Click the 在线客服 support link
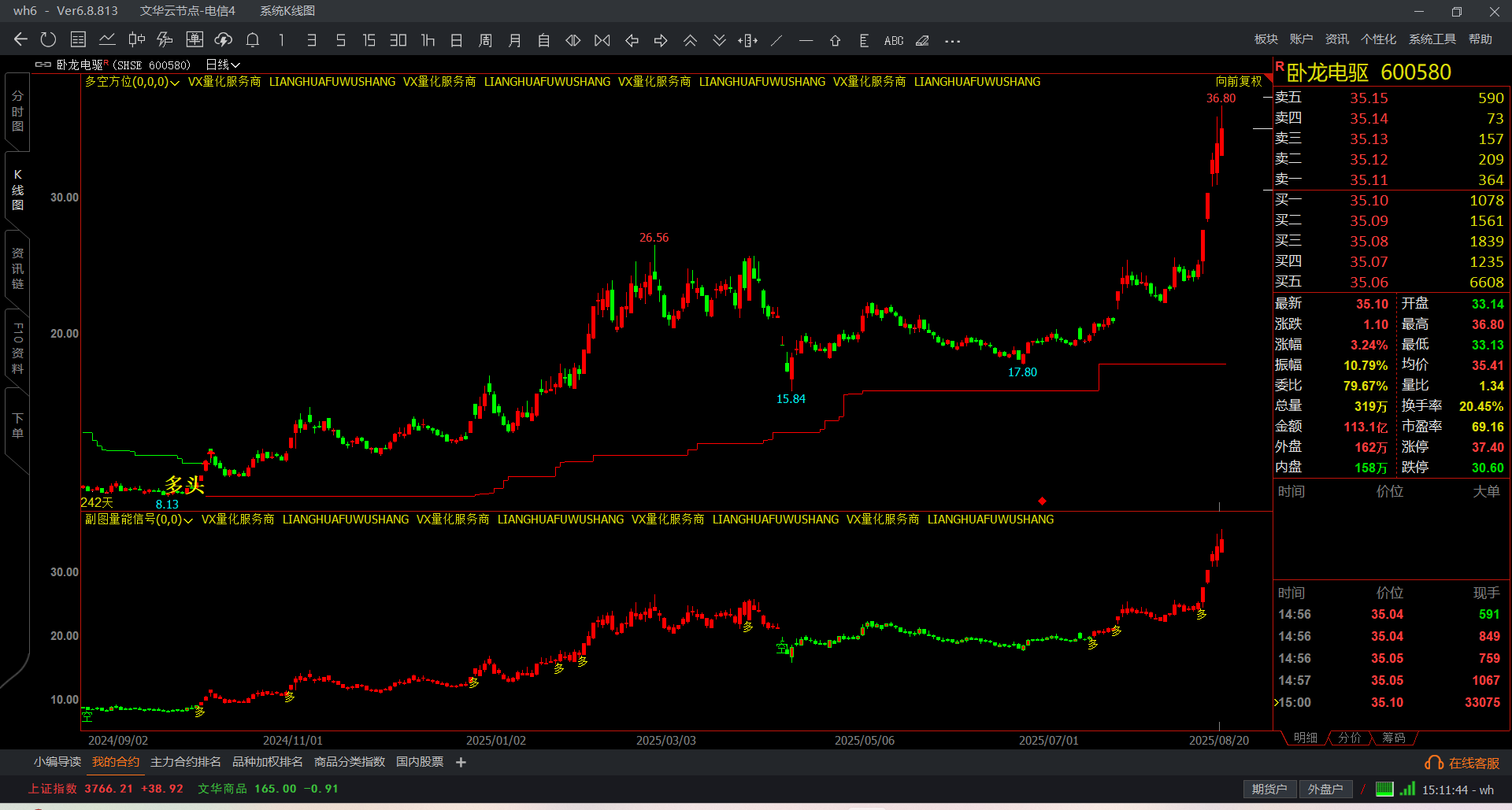Image resolution: width=1512 pixels, height=810 pixels. (x=1462, y=763)
